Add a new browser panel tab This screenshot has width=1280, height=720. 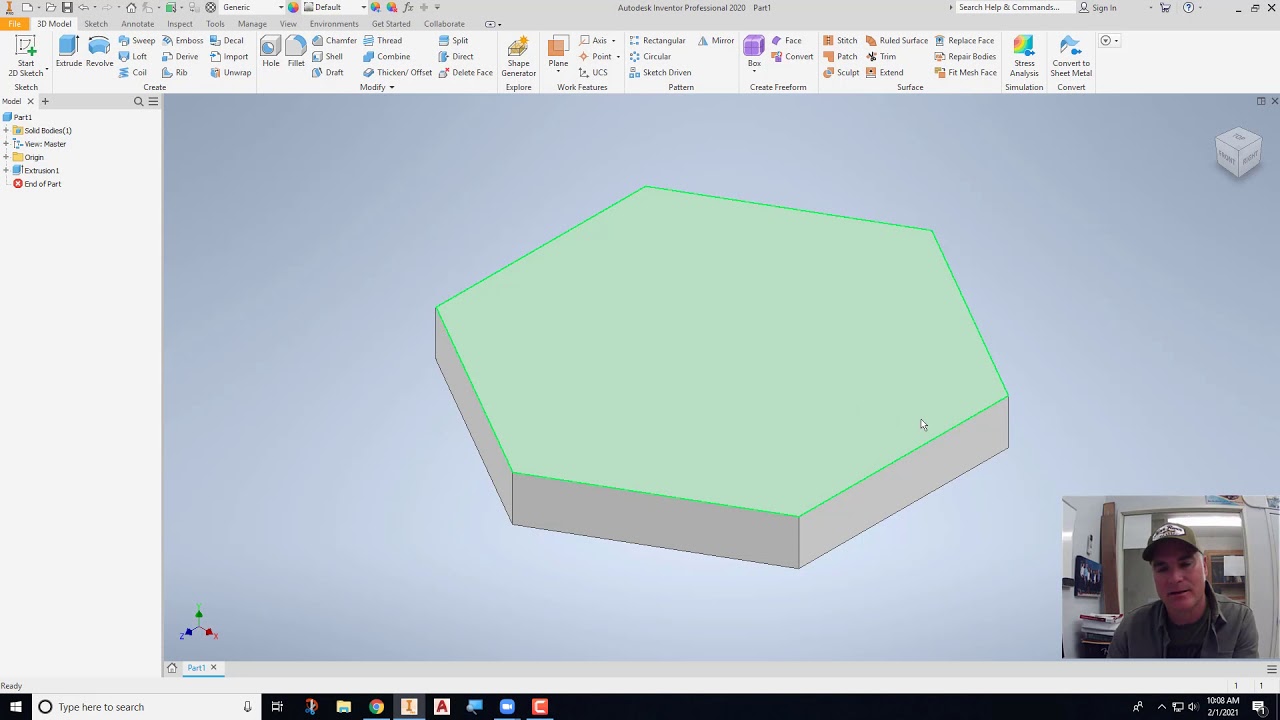tap(44, 101)
